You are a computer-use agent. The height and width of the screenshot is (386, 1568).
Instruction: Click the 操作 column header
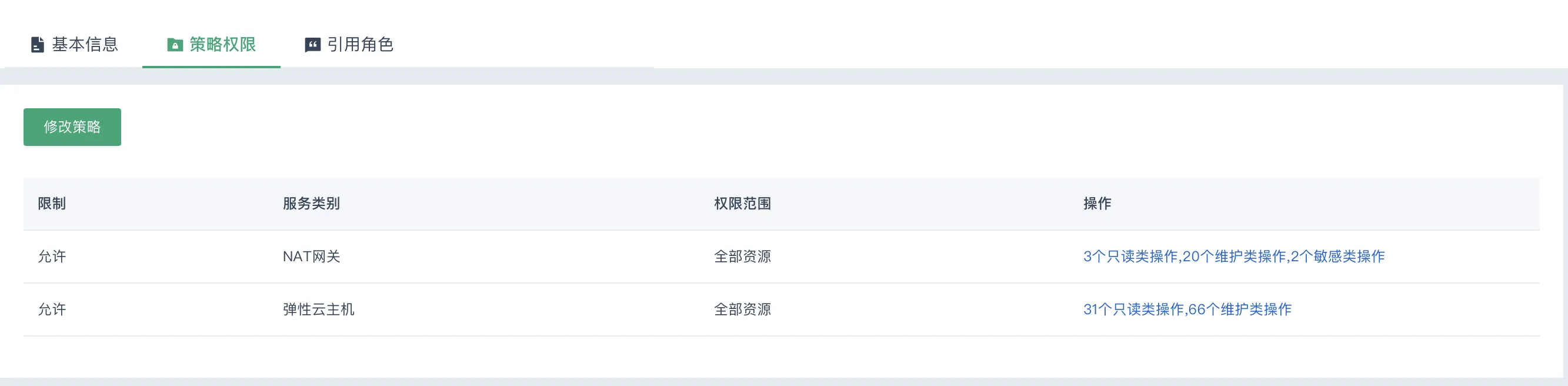coord(1097,204)
